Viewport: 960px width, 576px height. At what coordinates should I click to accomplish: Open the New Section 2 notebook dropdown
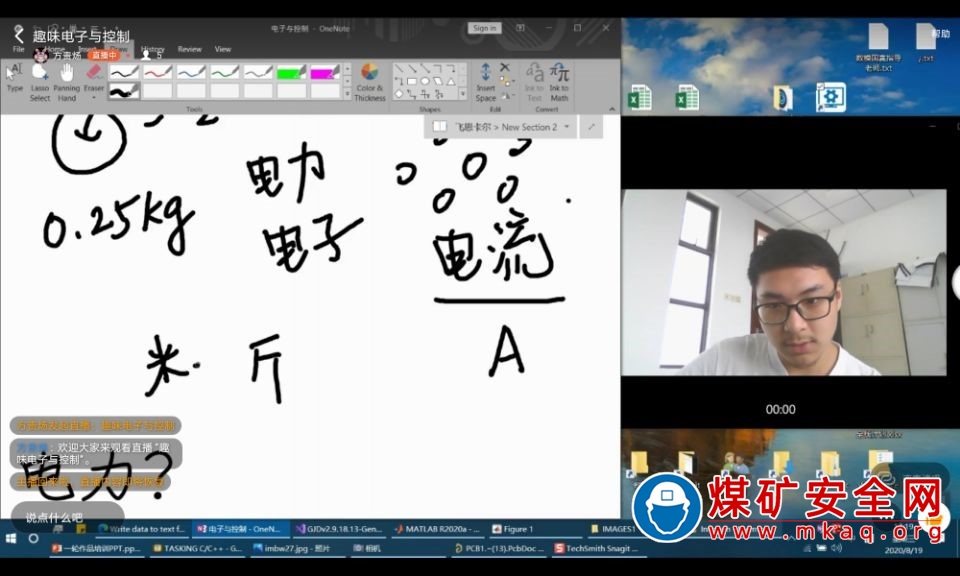(567, 127)
